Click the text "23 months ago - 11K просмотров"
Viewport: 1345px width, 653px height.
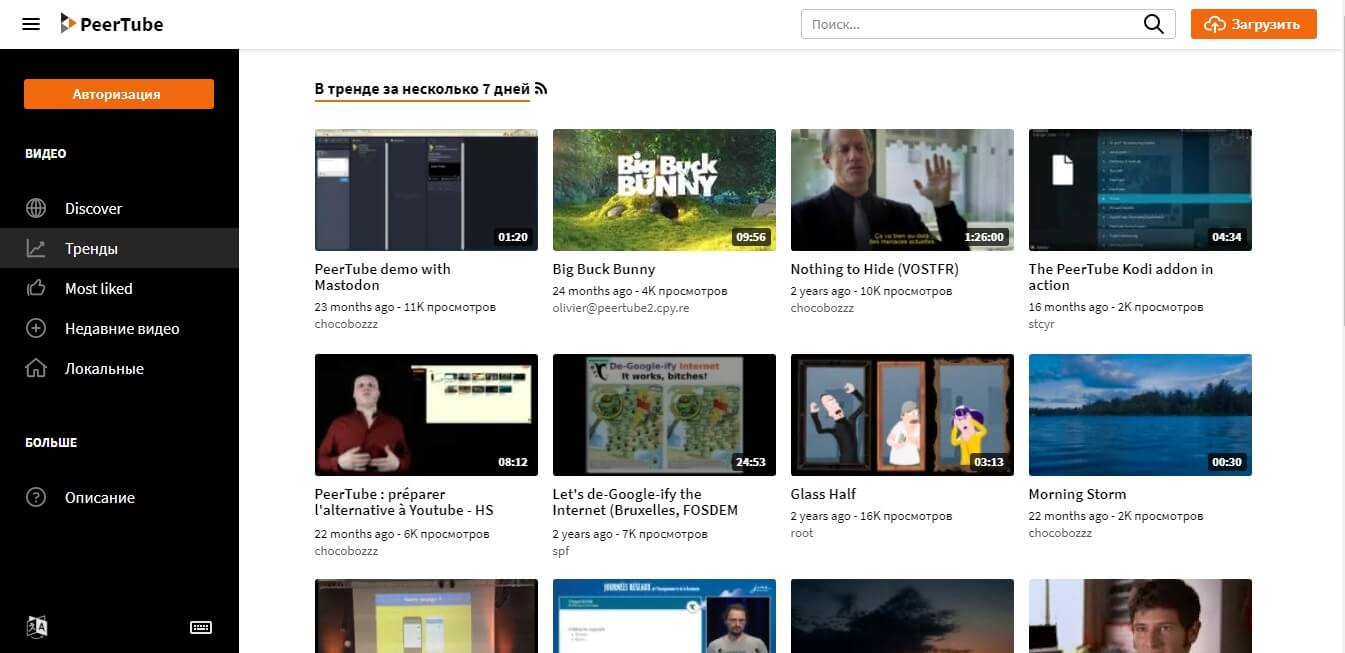(405, 307)
